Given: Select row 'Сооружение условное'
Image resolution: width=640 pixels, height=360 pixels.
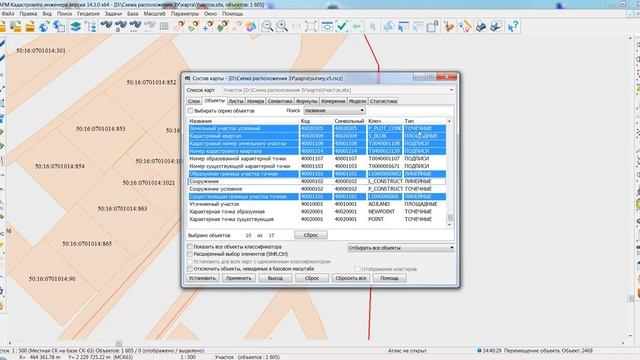Looking at the screenshot, I should 317,189.
